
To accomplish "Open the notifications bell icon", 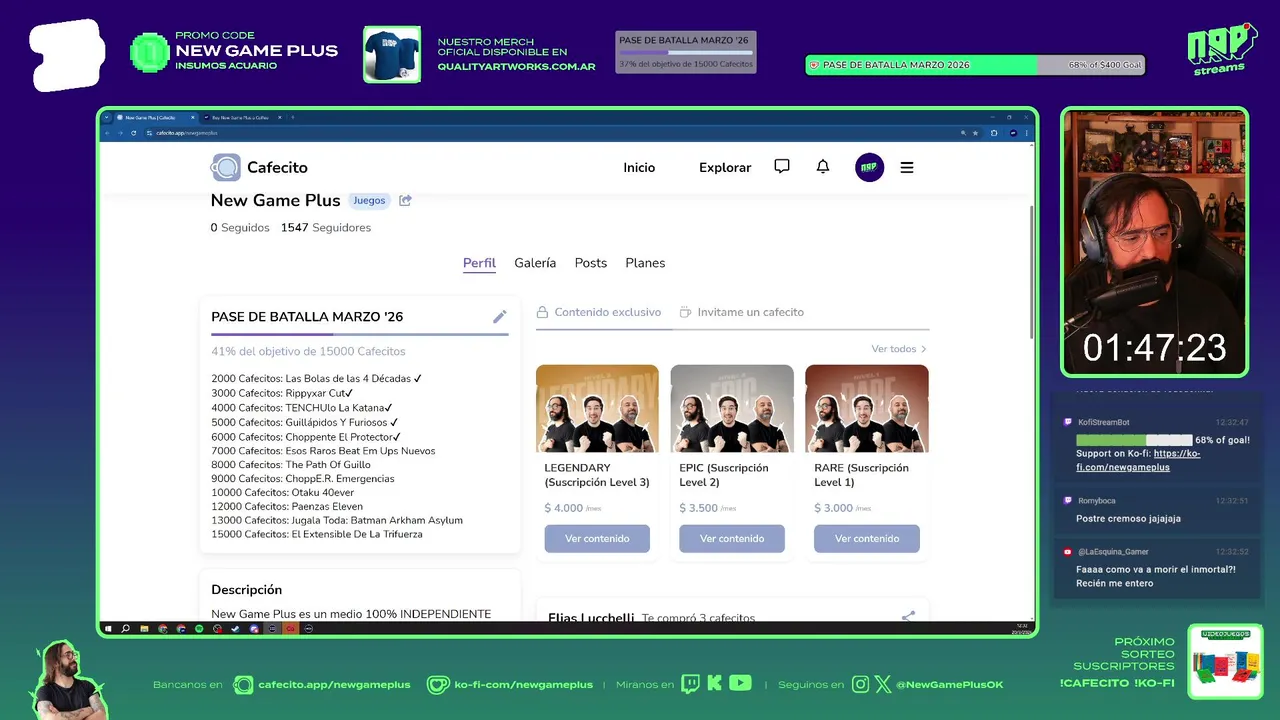I will click(823, 167).
